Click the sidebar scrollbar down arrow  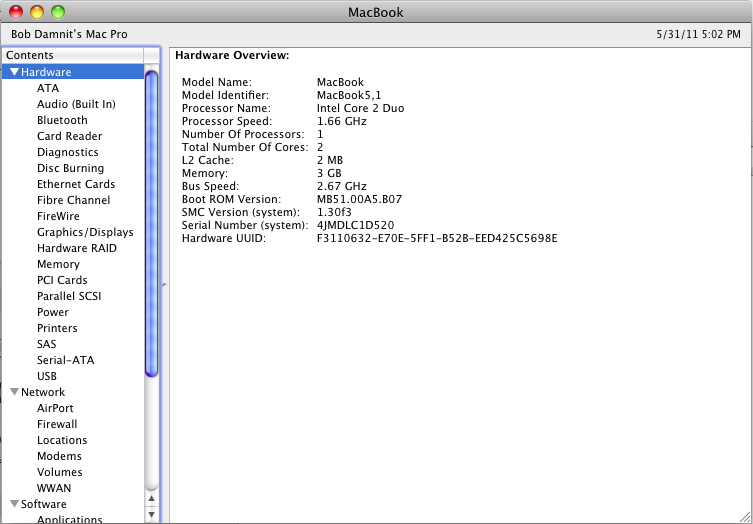pos(152,515)
